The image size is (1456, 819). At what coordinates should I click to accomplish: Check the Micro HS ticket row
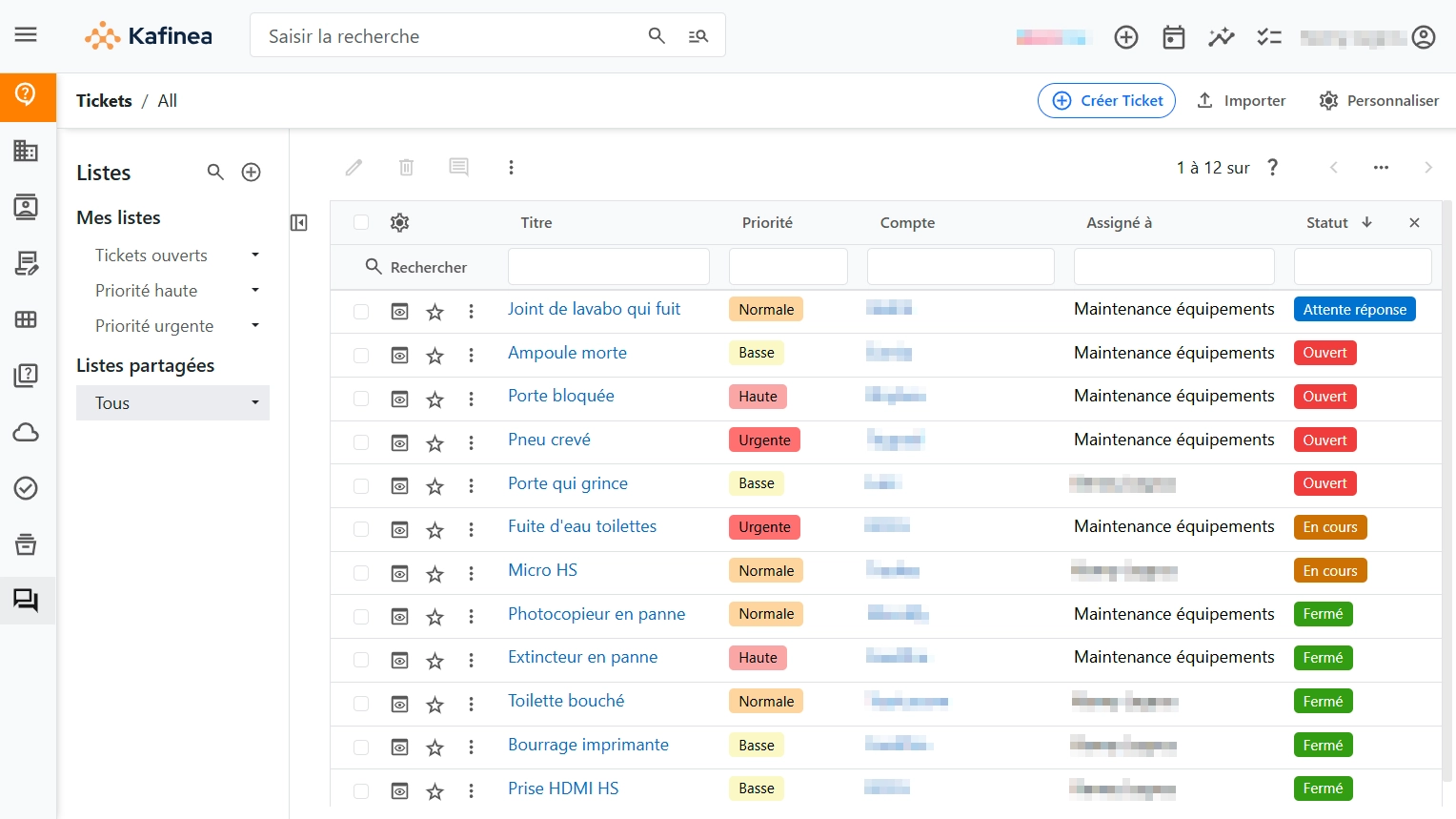[361, 574]
